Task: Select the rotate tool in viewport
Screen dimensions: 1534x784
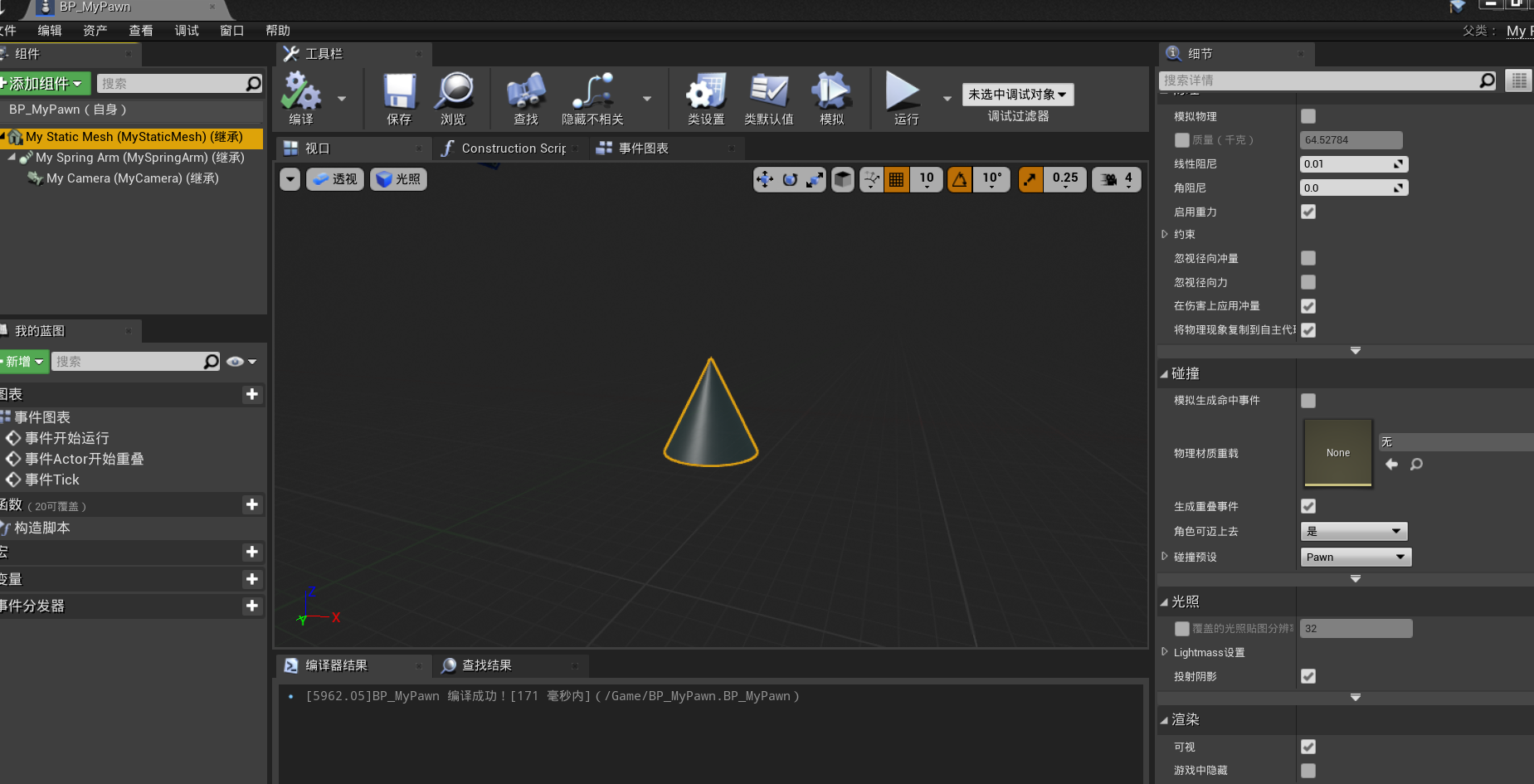Action: coord(790,179)
